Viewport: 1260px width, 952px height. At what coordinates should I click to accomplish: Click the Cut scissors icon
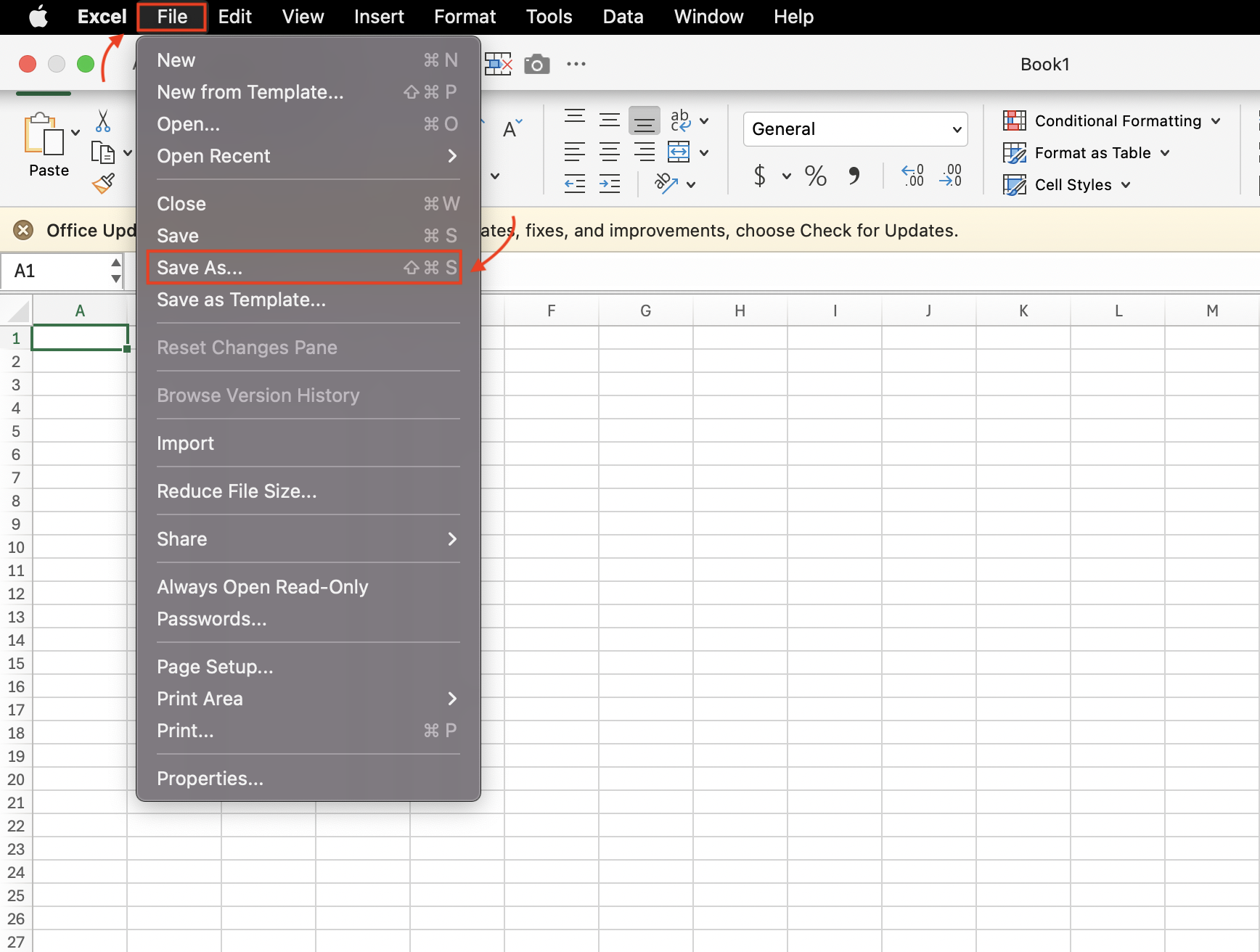tap(103, 121)
